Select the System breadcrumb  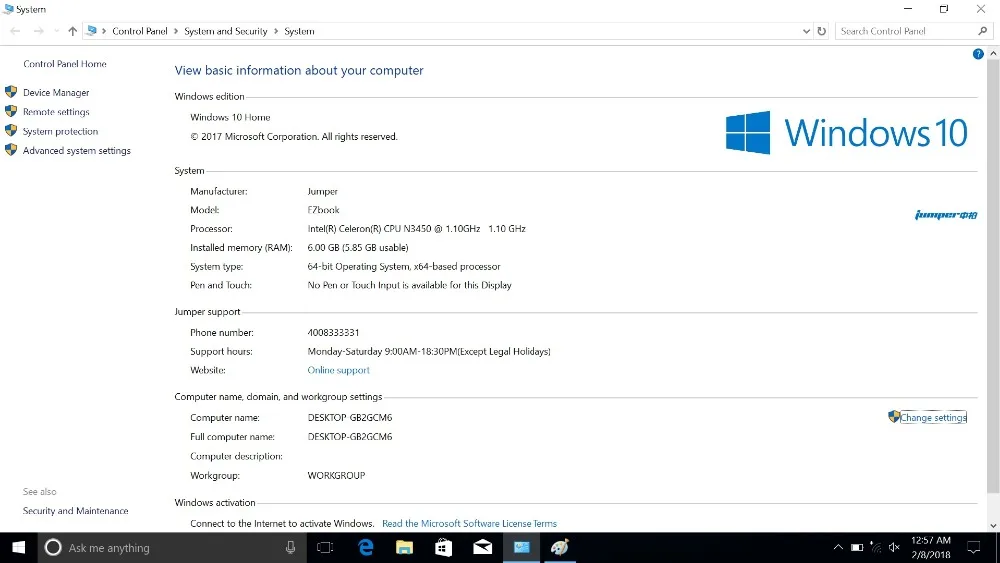pos(299,31)
